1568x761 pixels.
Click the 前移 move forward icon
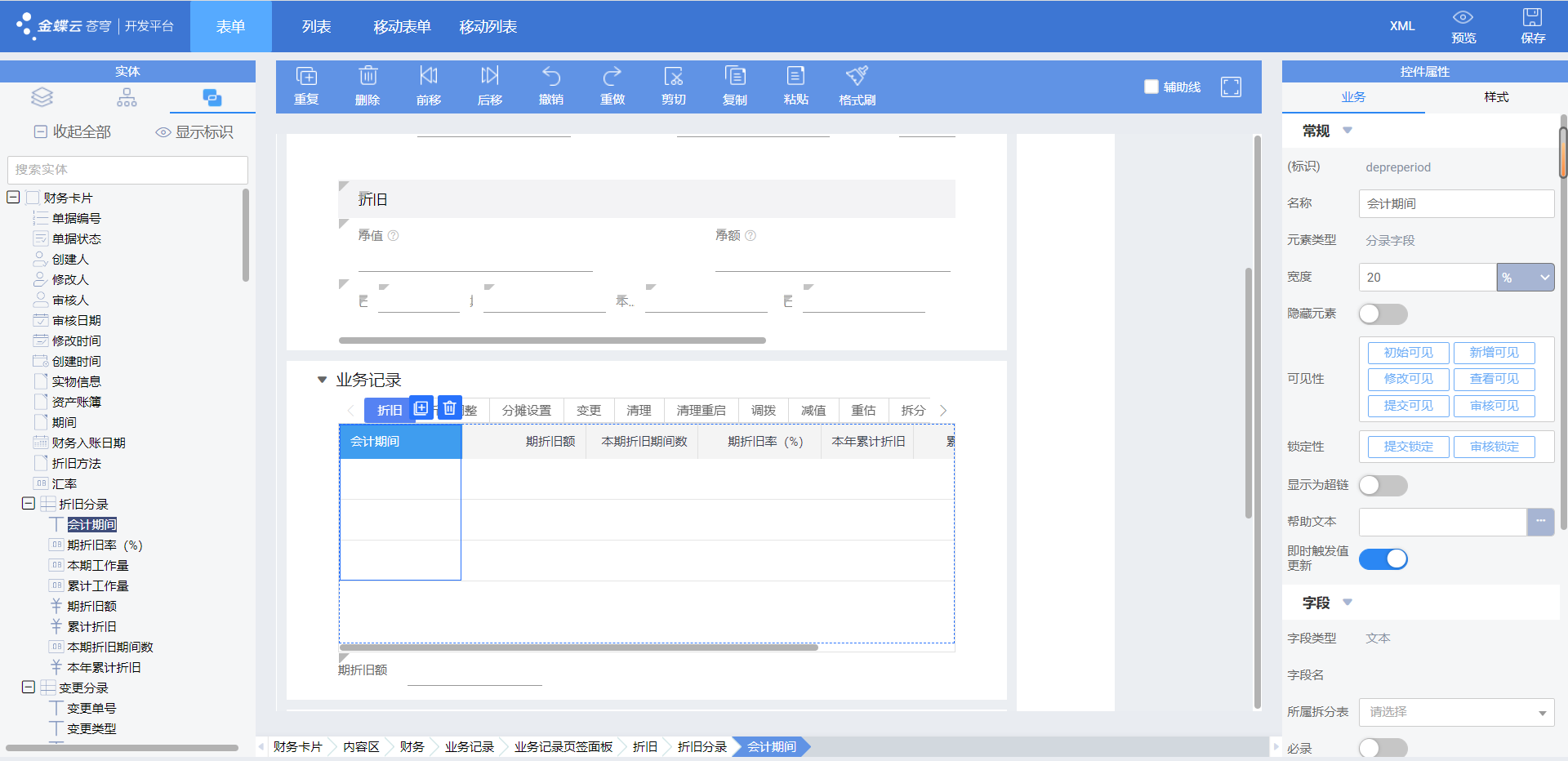click(429, 86)
